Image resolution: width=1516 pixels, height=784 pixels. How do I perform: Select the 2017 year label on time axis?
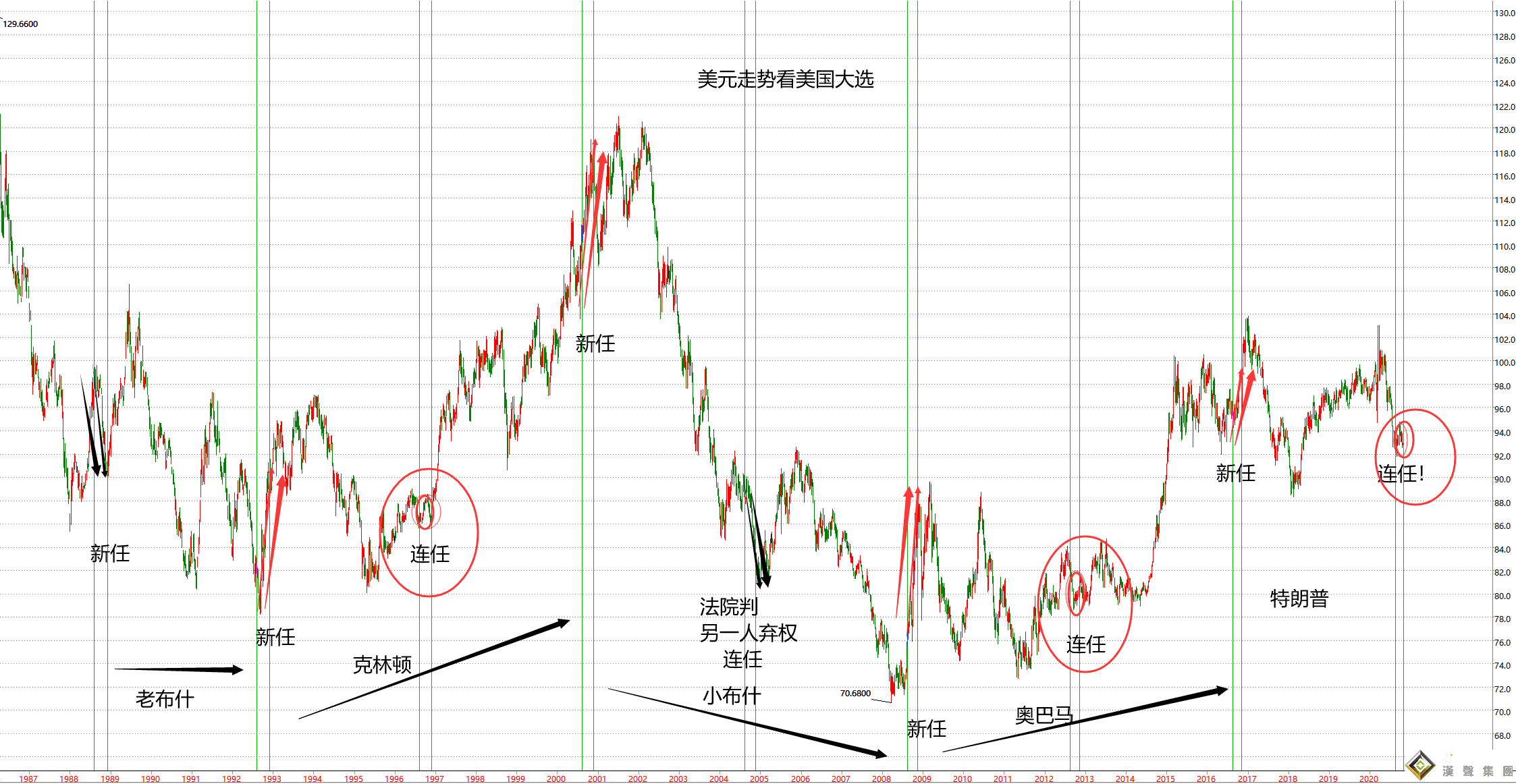click(1247, 779)
